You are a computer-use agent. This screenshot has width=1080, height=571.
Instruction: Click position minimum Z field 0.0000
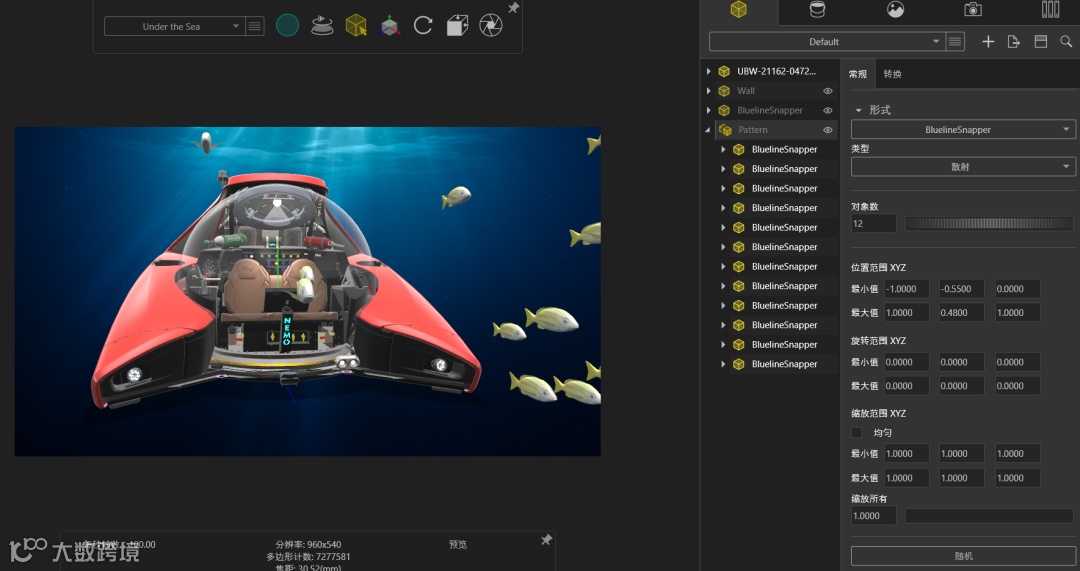[1017, 289]
